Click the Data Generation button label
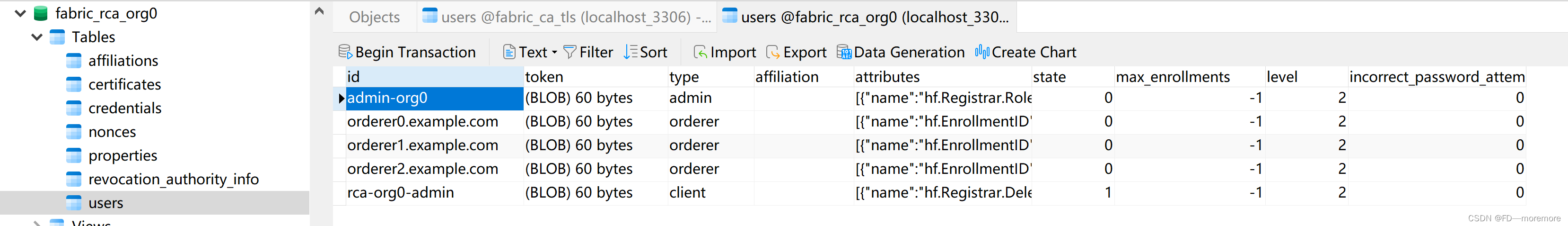This screenshot has height=226, width=1568. click(x=910, y=53)
